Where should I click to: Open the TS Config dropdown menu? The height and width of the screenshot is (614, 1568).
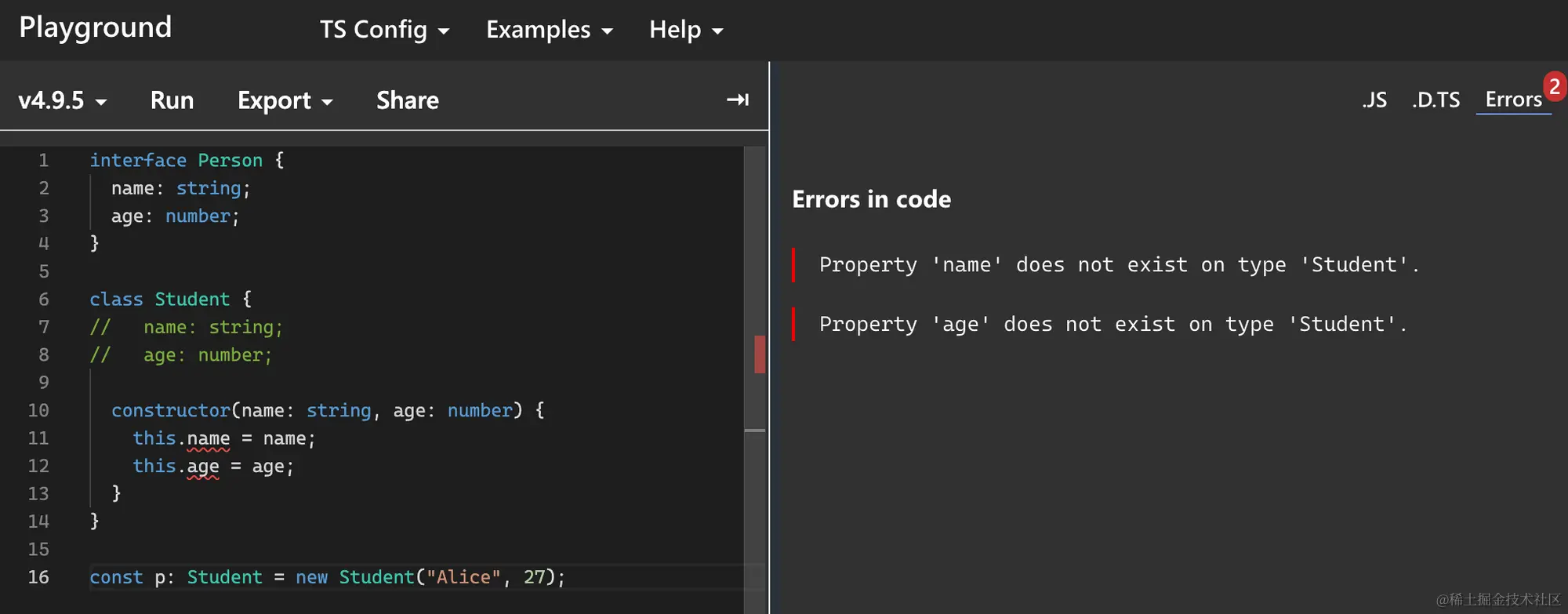384,30
